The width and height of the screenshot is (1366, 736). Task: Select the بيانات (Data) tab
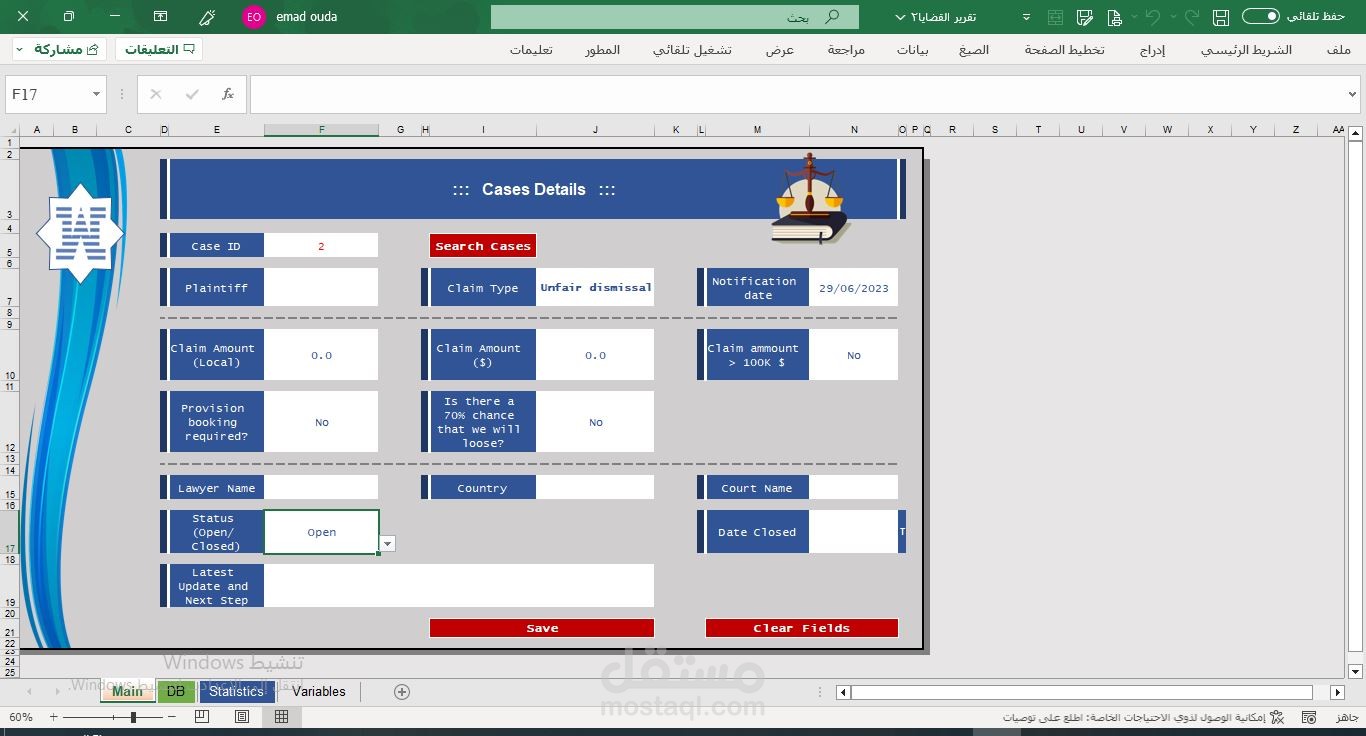pyautogui.click(x=912, y=50)
